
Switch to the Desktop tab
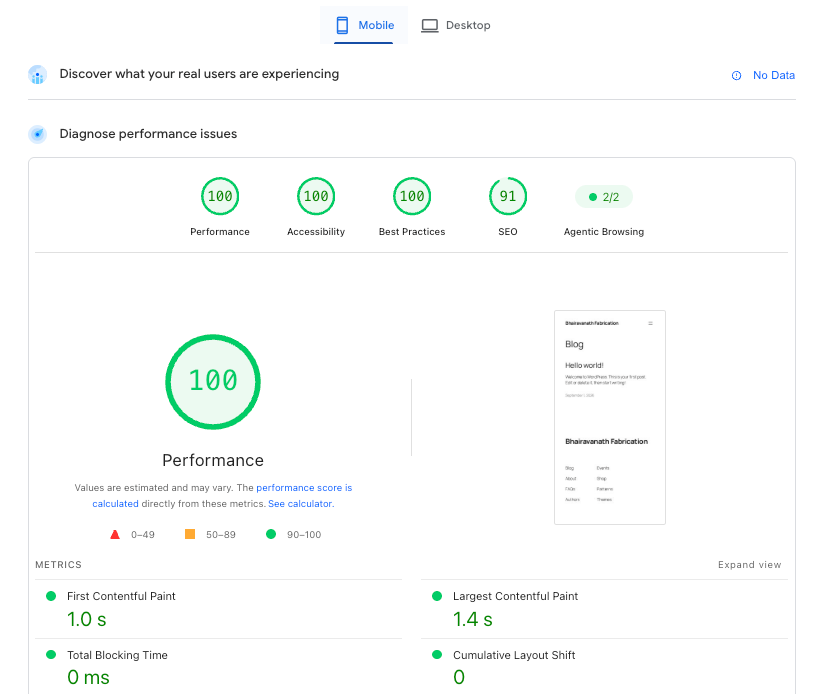pos(456,25)
